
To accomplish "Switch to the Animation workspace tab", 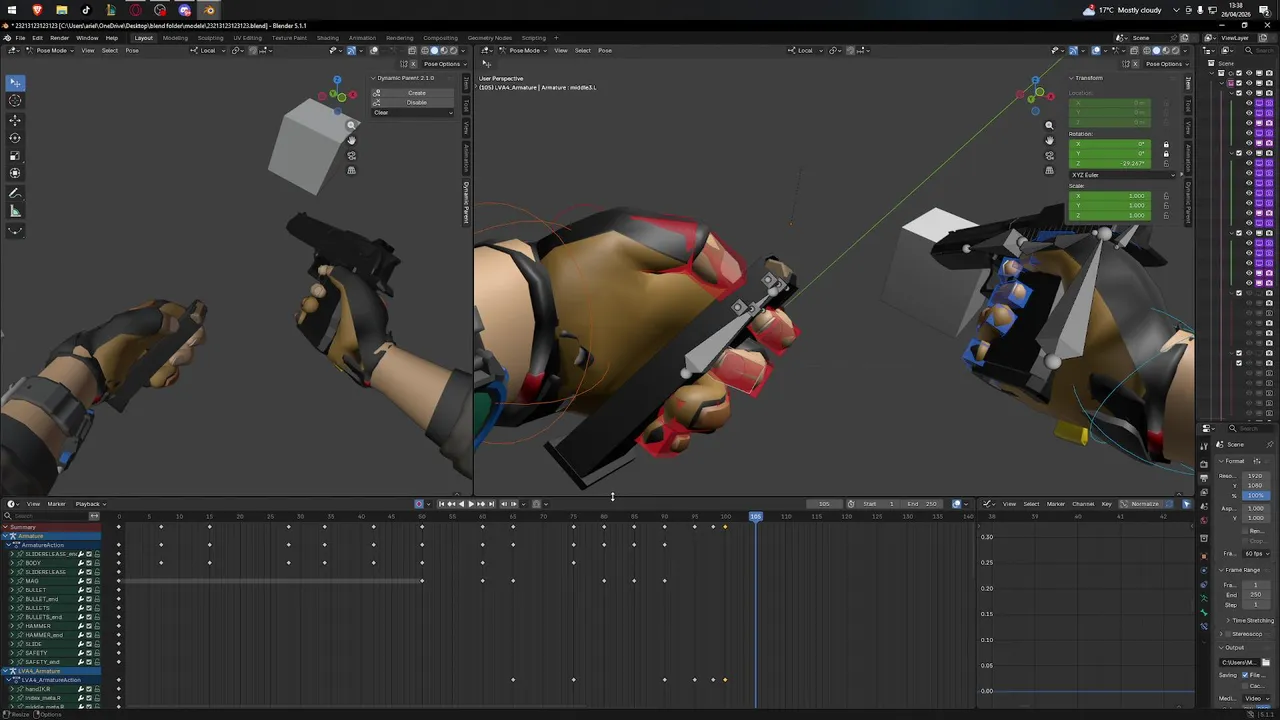I will [362, 38].
